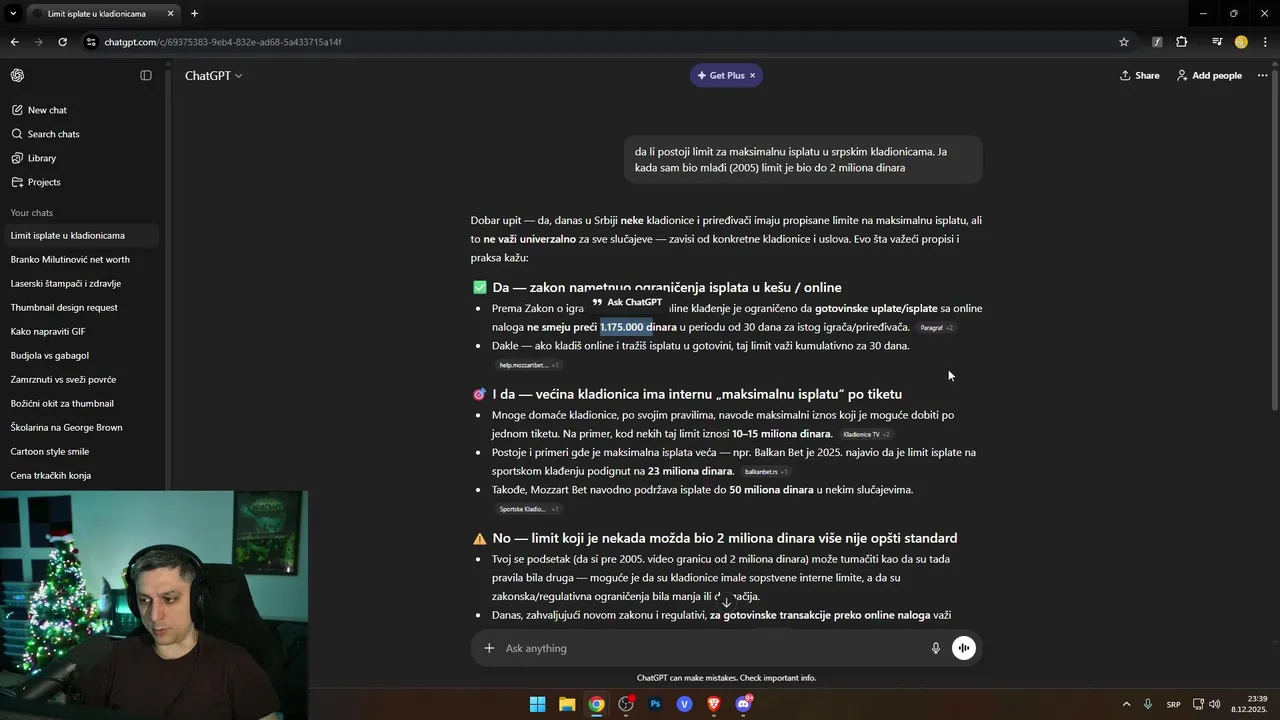Open chat 'Budjola vs gabagol'

80,355
